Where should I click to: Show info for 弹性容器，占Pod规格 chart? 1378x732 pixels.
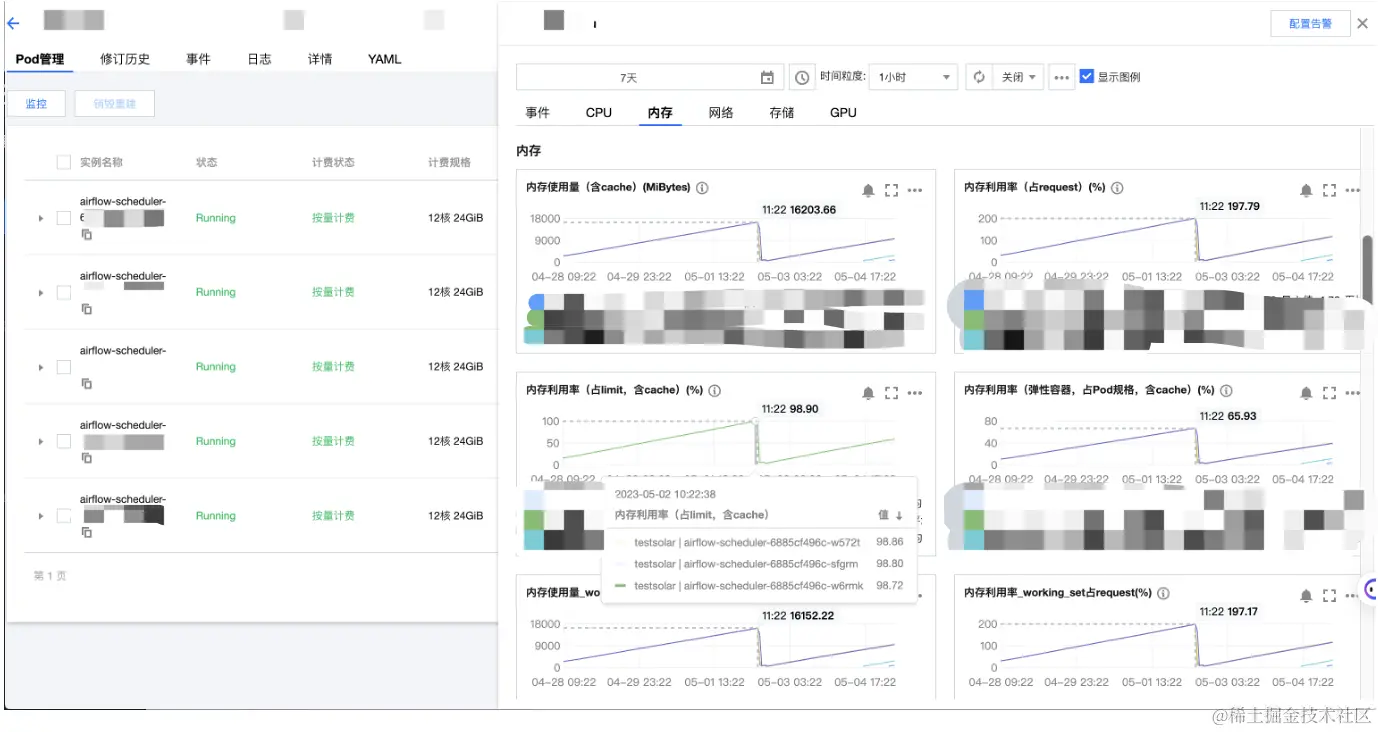tap(1226, 391)
